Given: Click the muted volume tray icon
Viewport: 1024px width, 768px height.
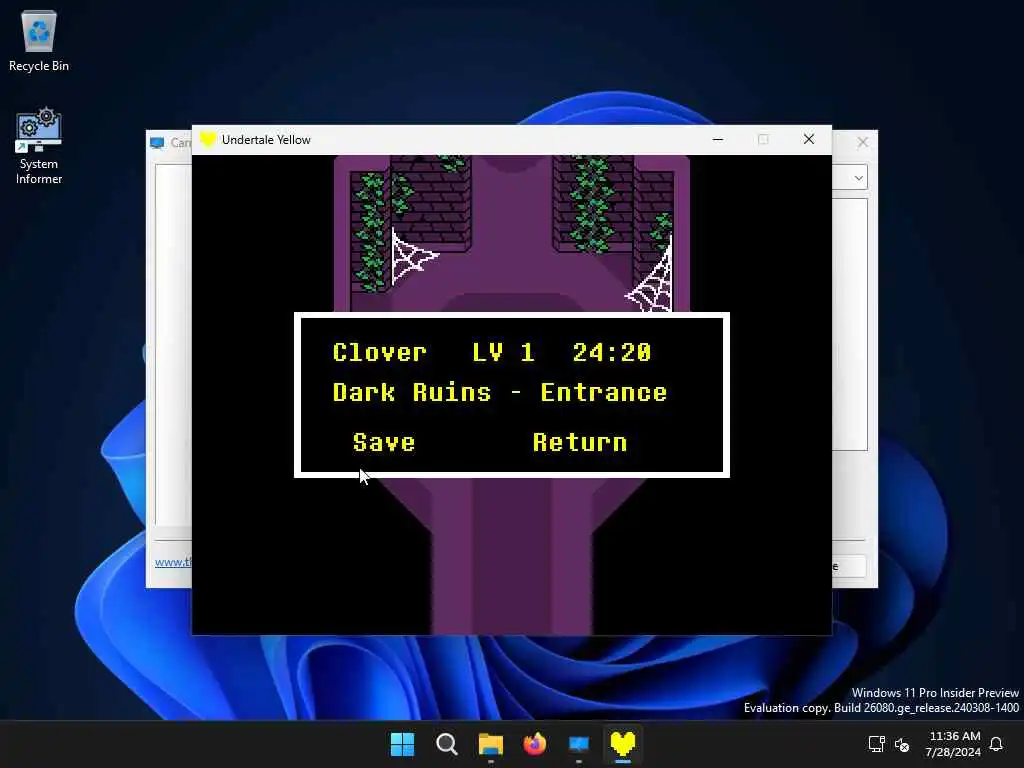Looking at the screenshot, I should pos(902,744).
